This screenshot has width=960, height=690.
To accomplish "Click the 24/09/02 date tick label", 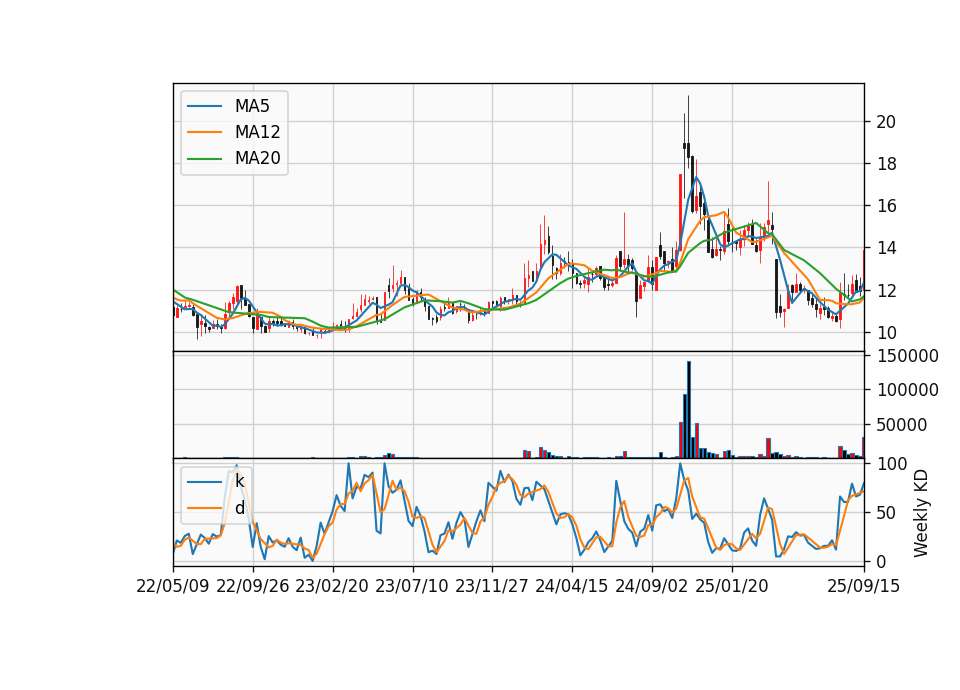I will (x=651, y=586).
